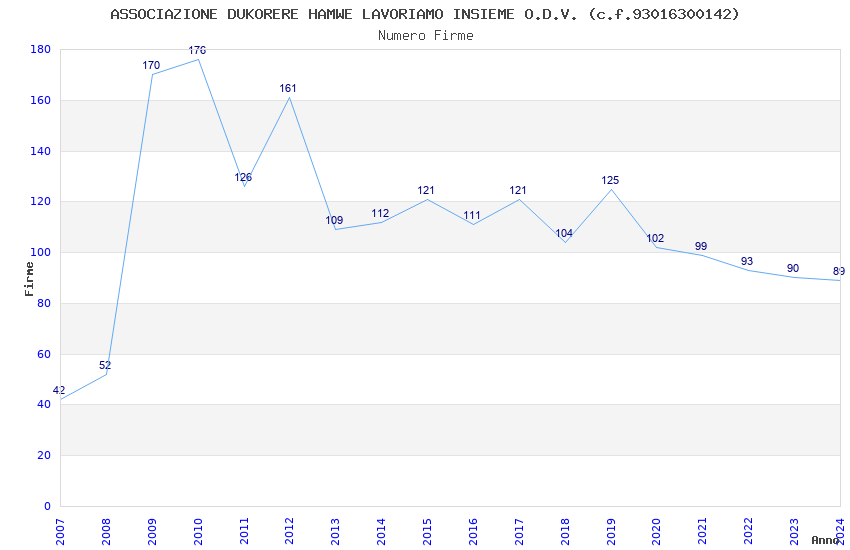Image resolution: width=850 pixels, height=550 pixels.
Task: Click the 2022 x-axis year tick
Action: [x=748, y=531]
